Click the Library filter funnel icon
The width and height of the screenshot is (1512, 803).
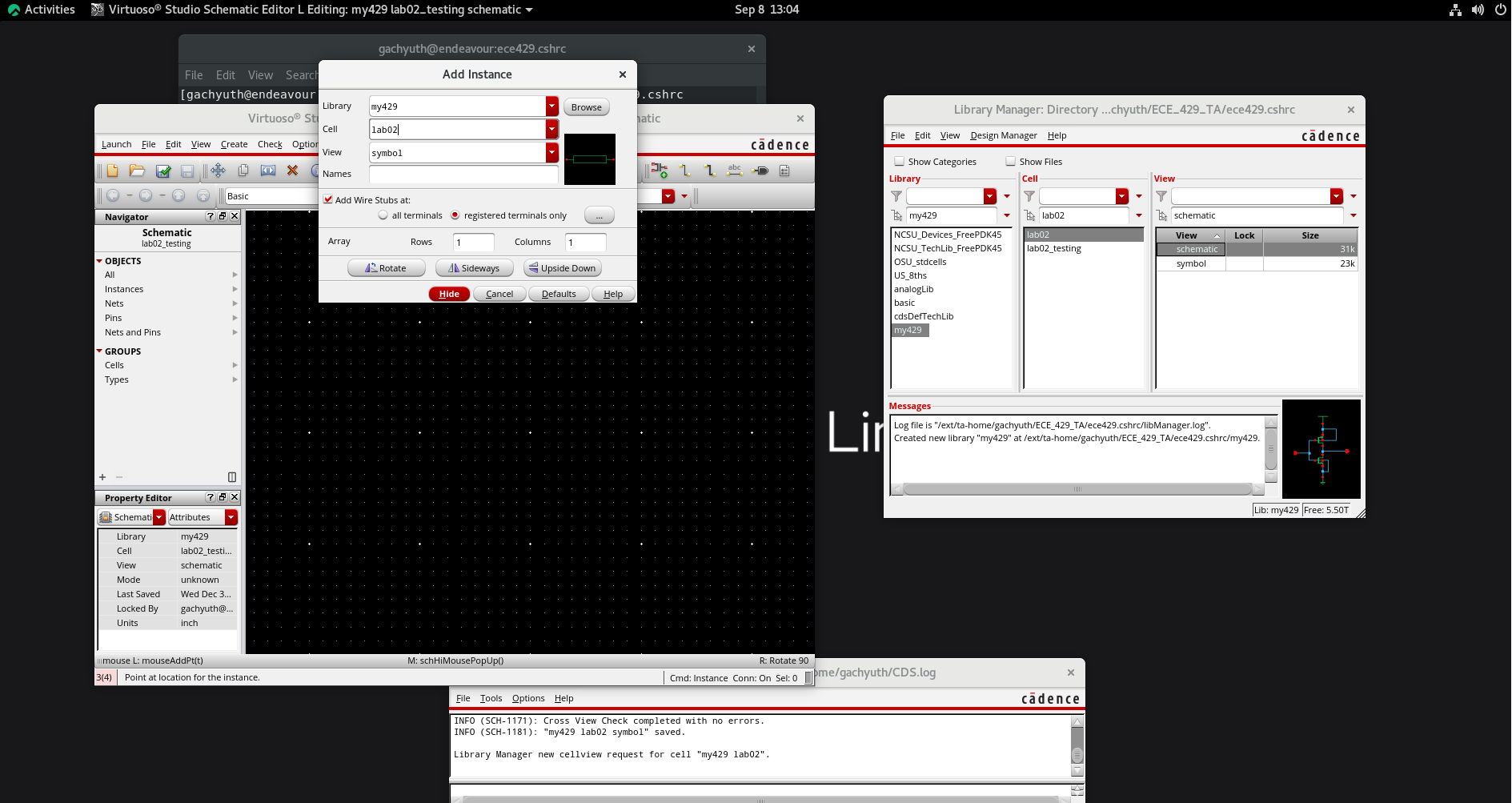coord(896,196)
